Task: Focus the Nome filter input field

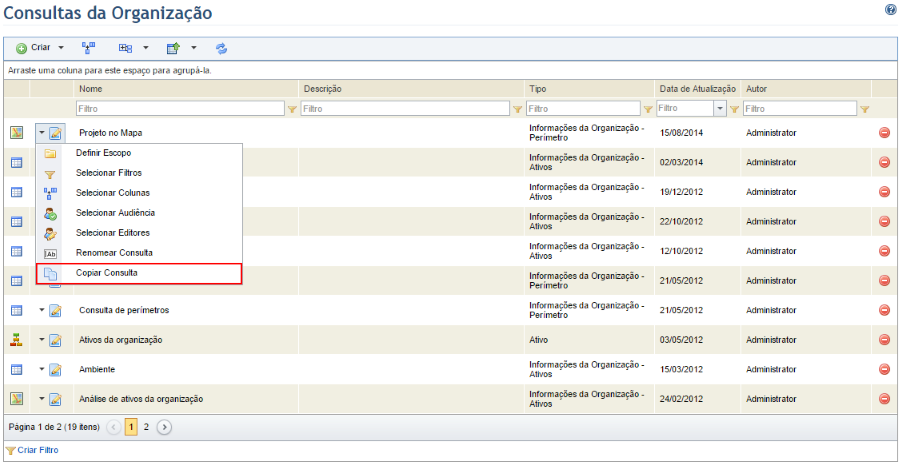Action: pos(180,108)
